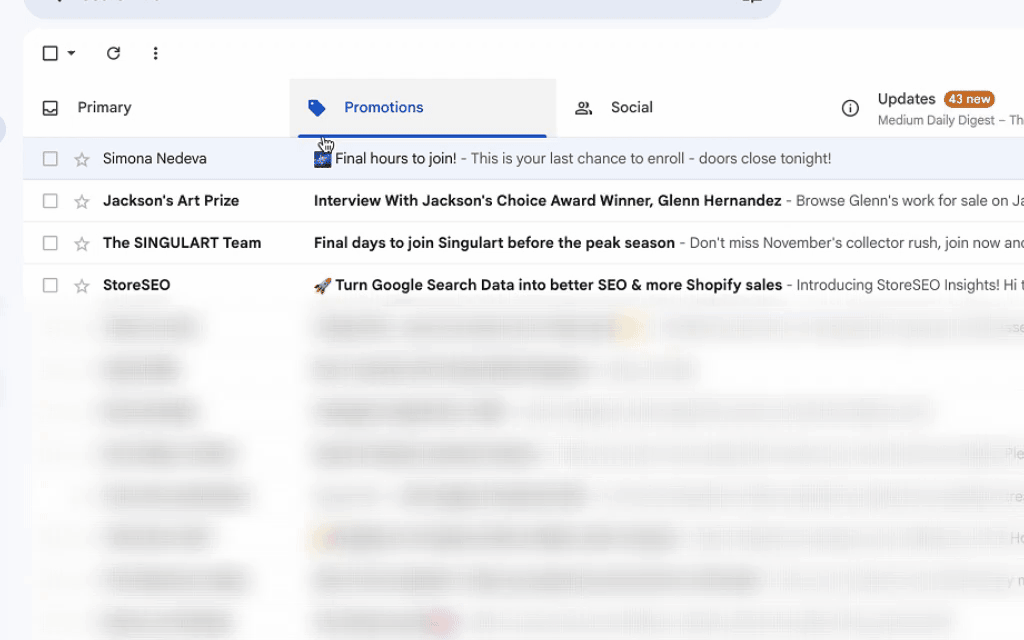
Task: Open the 'Final days to join Singulart' email
Action: (x=494, y=243)
